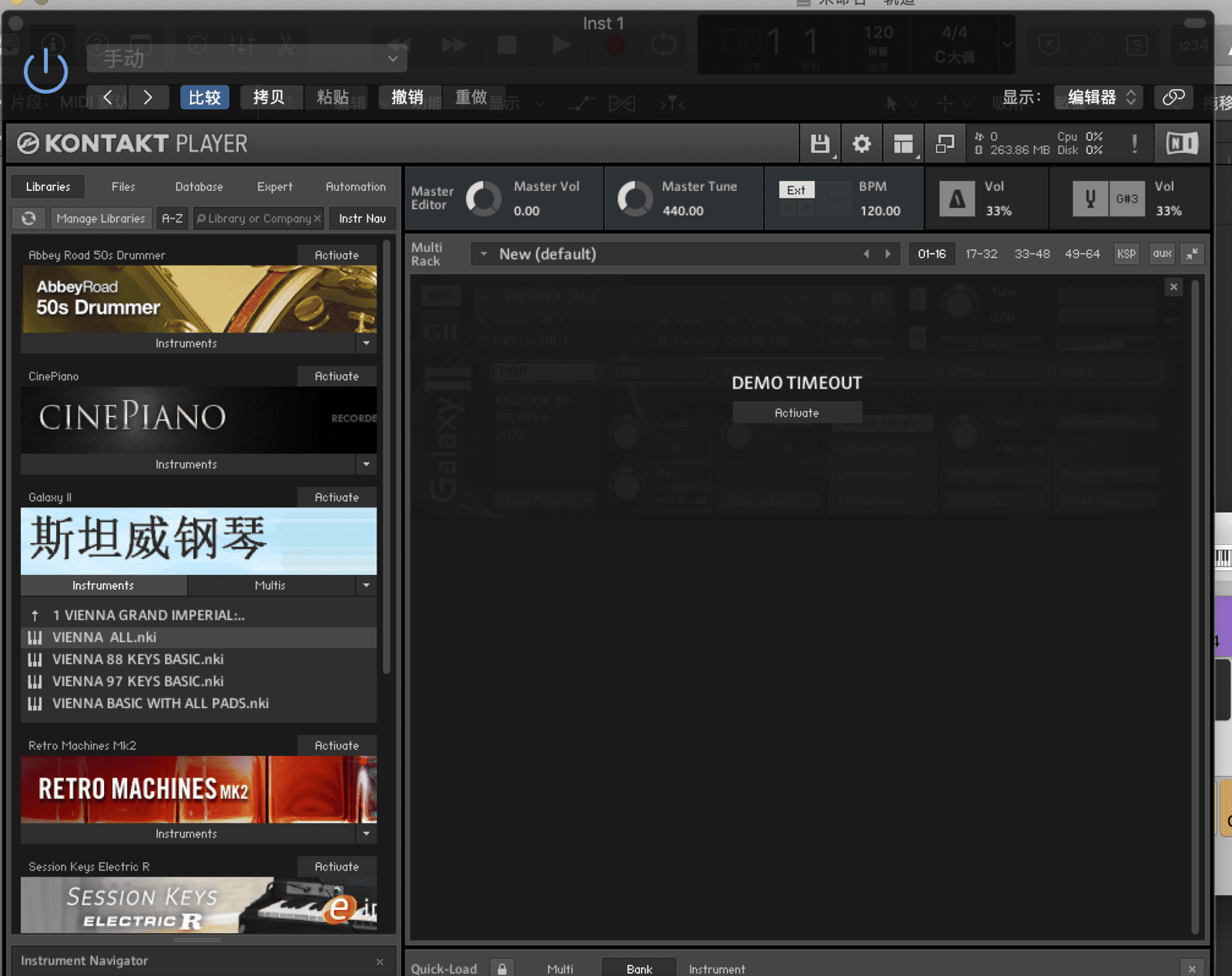
Task: Open the preset dropdown showing 手动
Action: click(x=247, y=58)
